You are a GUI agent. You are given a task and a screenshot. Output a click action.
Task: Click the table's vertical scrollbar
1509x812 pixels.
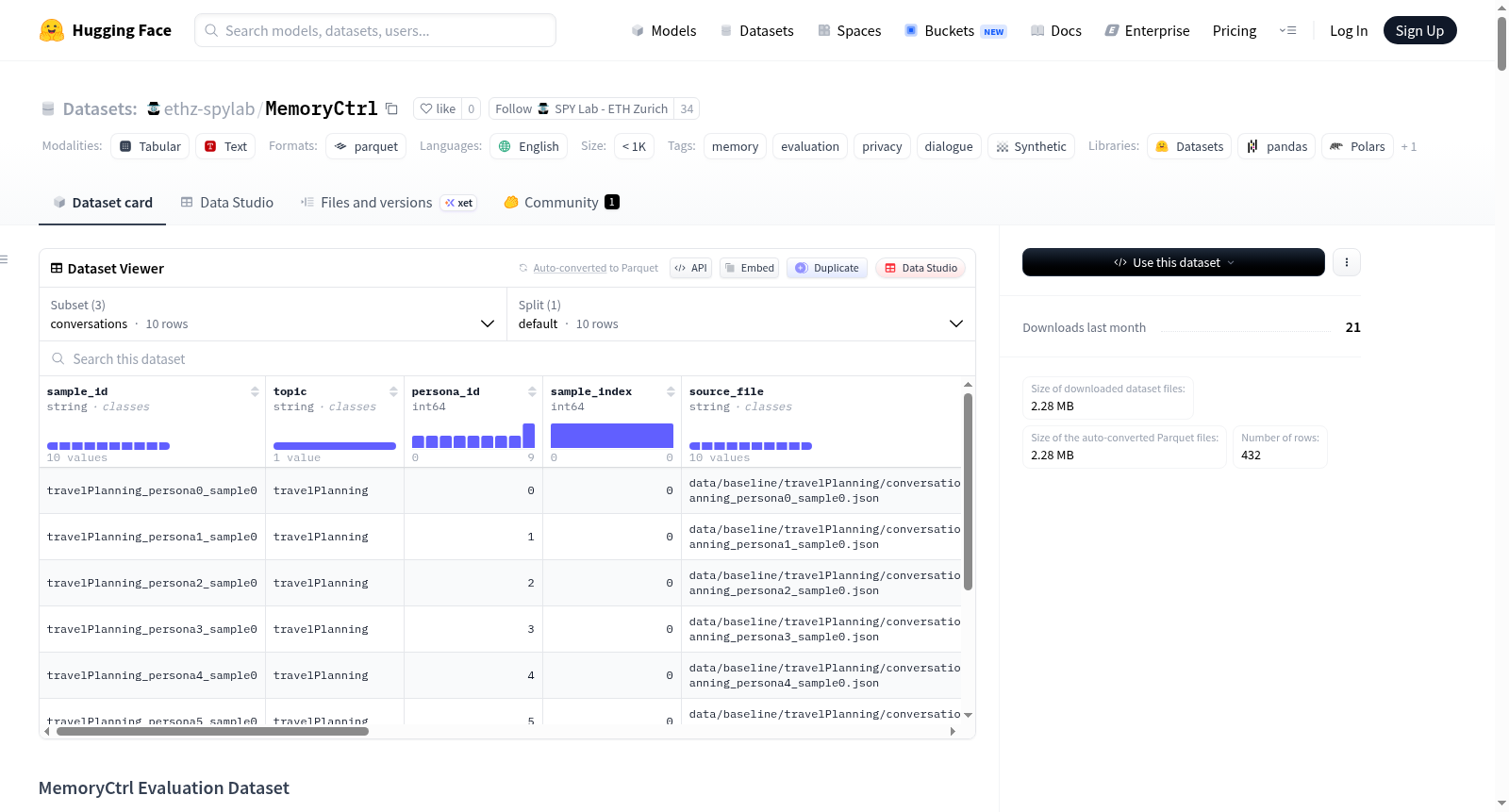968,490
